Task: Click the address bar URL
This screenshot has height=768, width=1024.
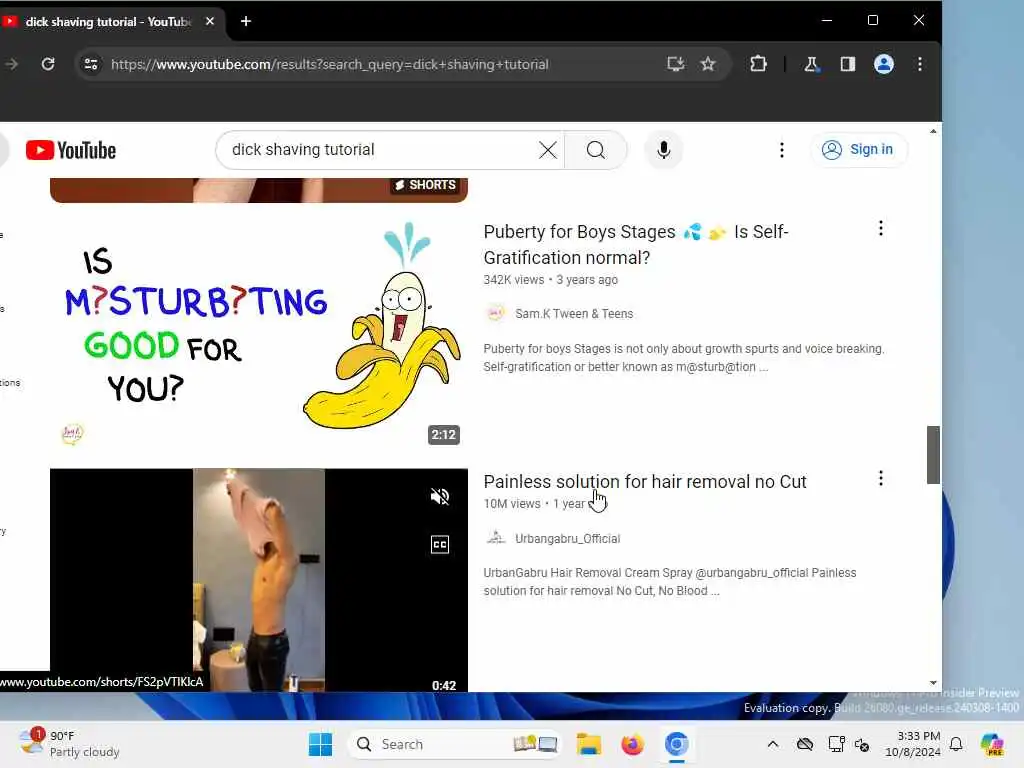Action: point(330,65)
